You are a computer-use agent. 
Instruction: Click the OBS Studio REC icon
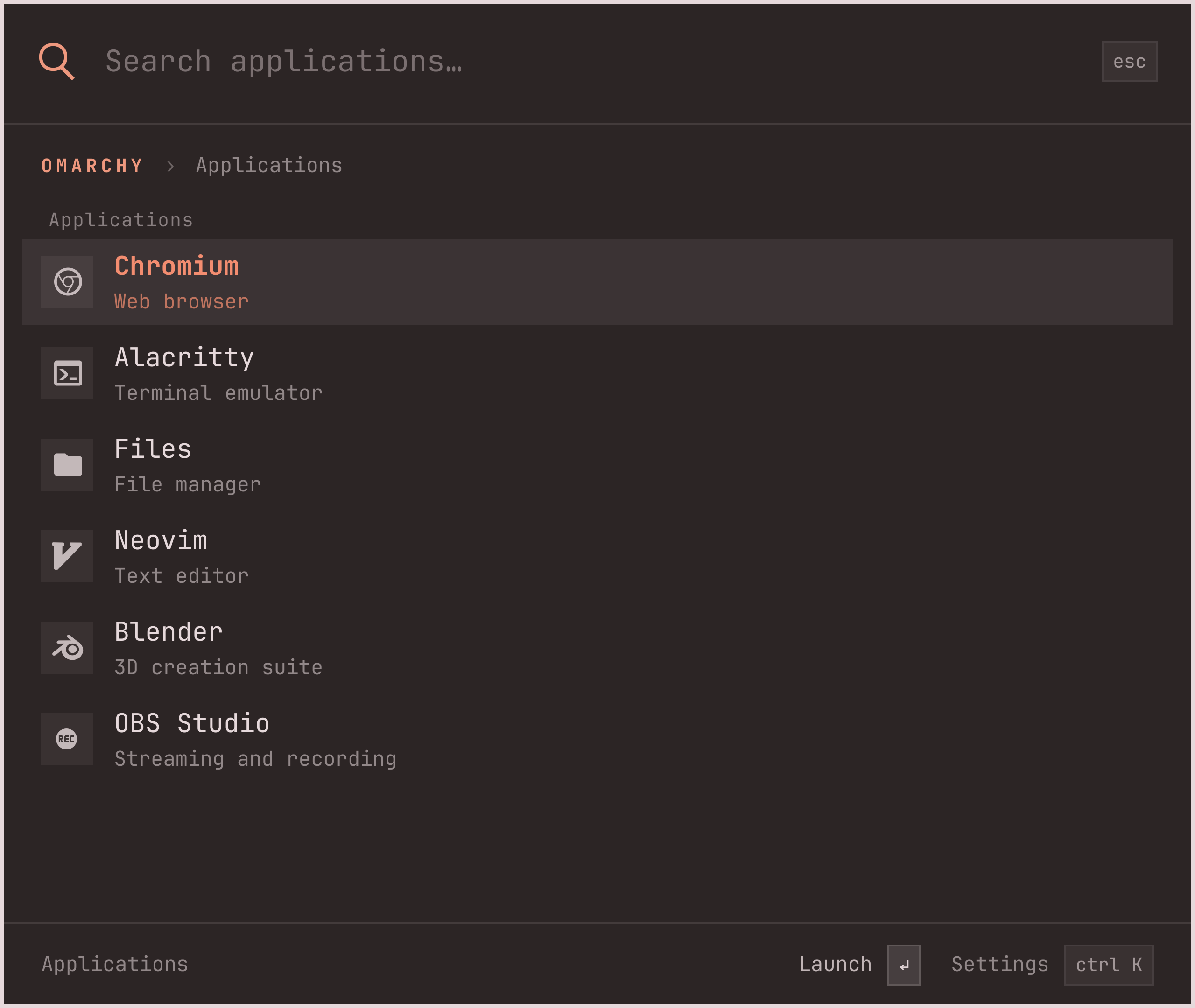[67, 739]
